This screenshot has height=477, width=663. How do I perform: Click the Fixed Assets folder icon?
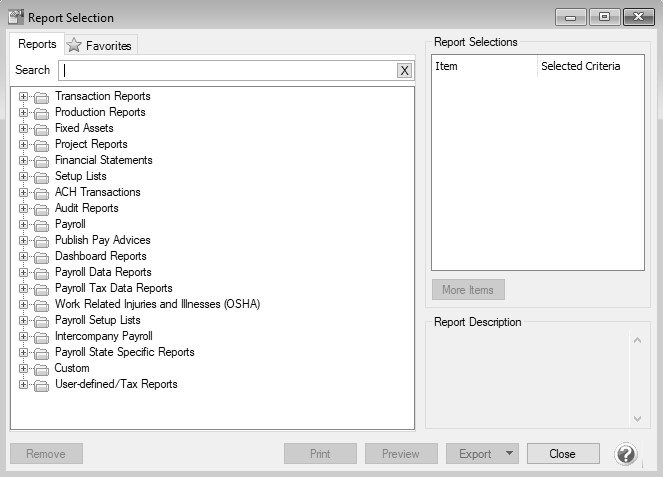(41, 129)
